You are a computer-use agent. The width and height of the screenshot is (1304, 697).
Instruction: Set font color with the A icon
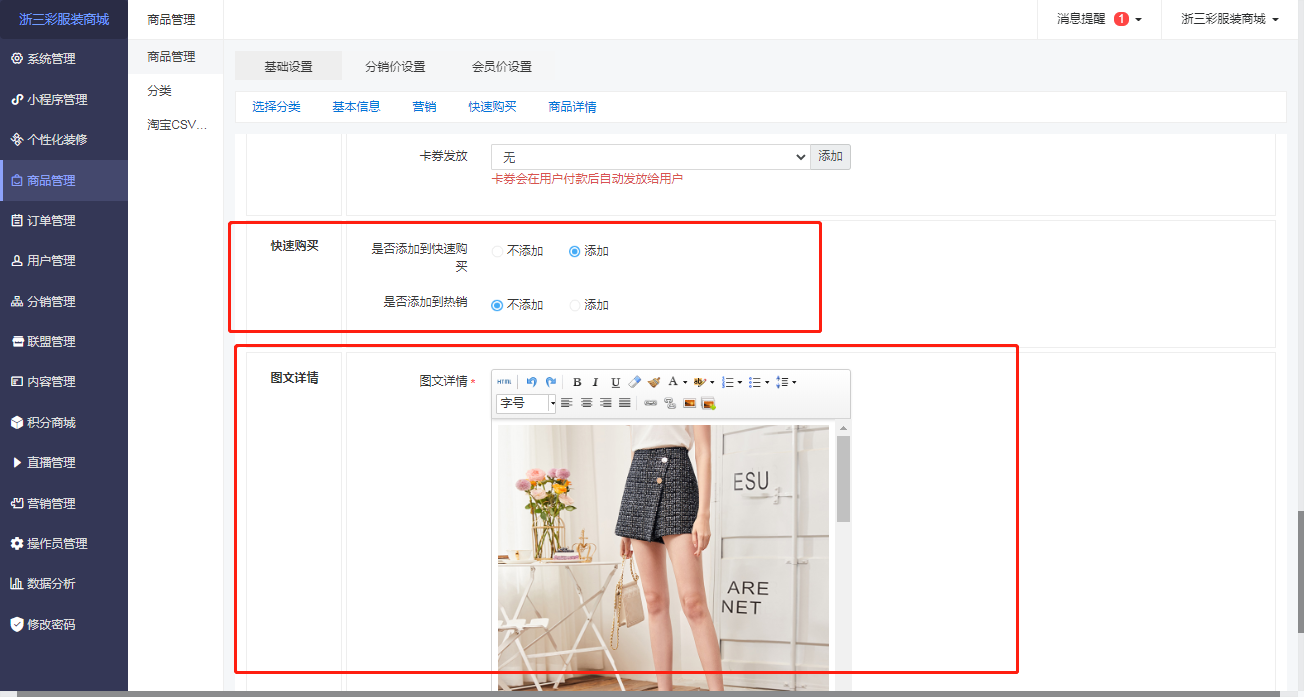[x=673, y=382]
